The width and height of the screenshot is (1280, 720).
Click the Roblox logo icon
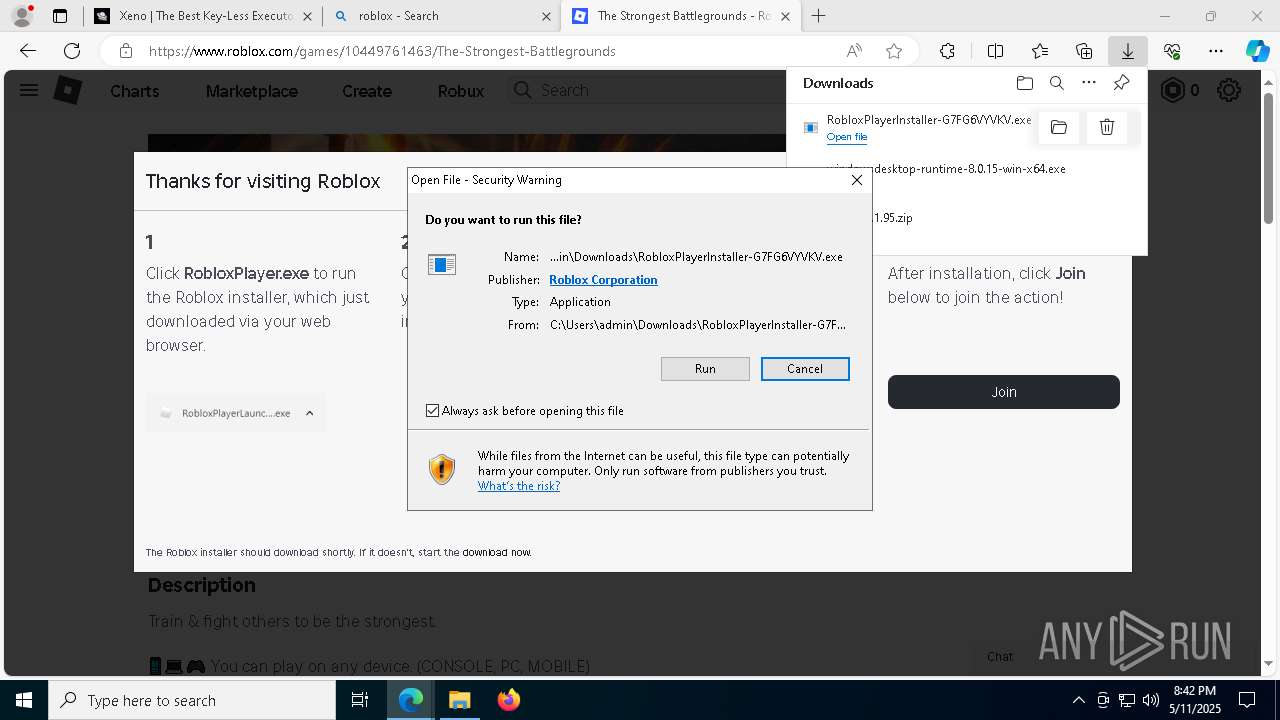pos(67,90)
